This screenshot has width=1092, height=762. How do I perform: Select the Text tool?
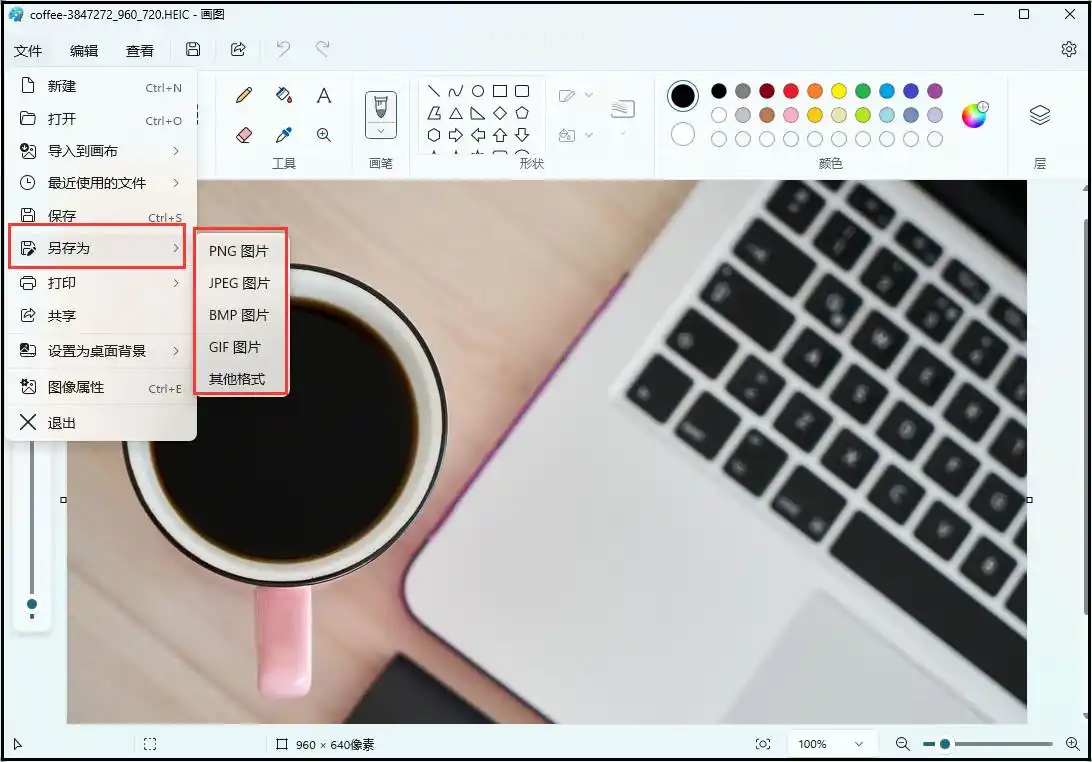[324, 96]
